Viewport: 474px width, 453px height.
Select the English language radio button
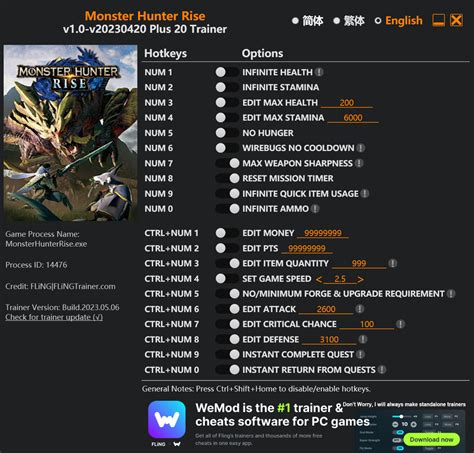click(x=378, y=21)
